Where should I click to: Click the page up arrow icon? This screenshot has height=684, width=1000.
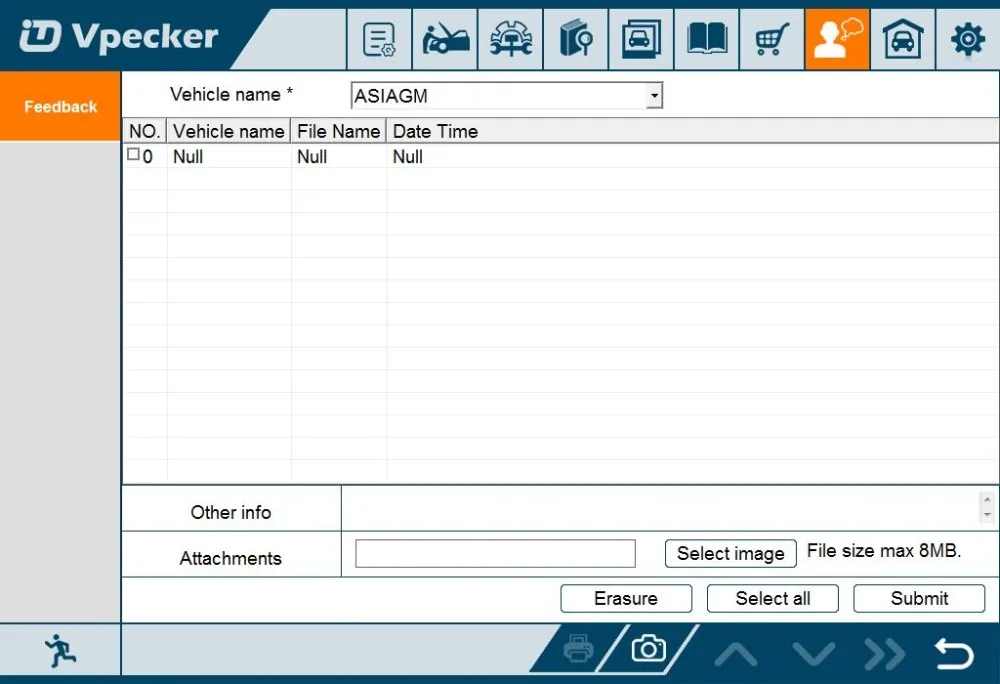click(x=736, y=653)
